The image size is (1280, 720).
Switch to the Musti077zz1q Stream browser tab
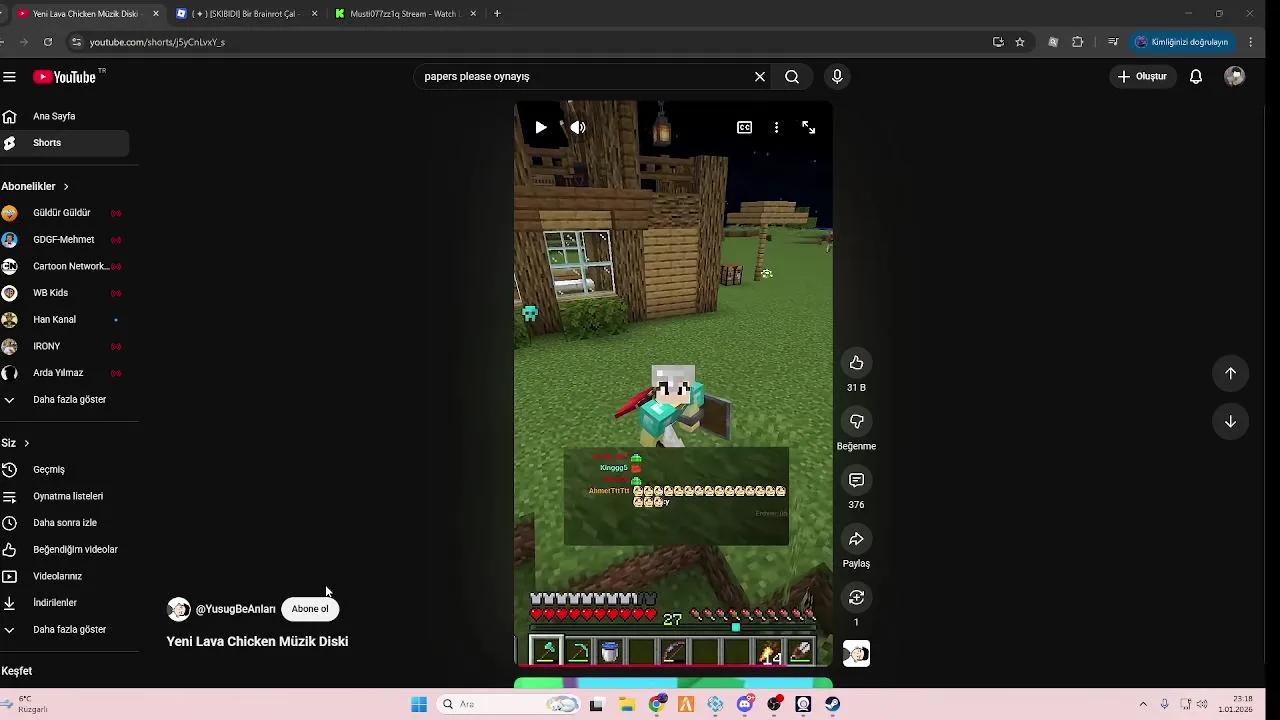[405, 14]
